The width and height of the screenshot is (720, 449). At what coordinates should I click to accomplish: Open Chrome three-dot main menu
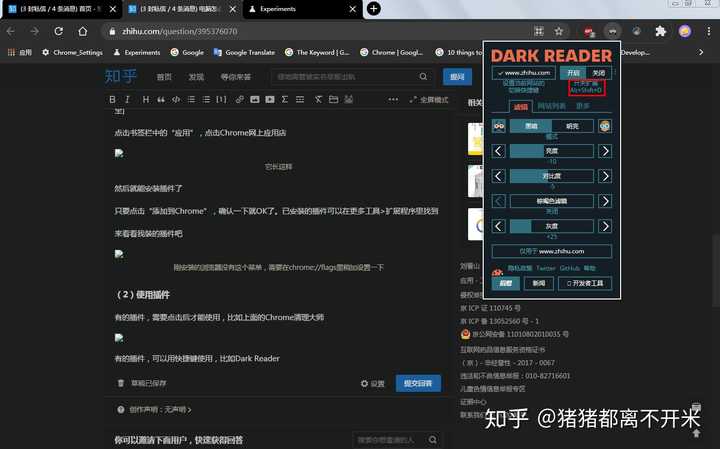[709, 31]
